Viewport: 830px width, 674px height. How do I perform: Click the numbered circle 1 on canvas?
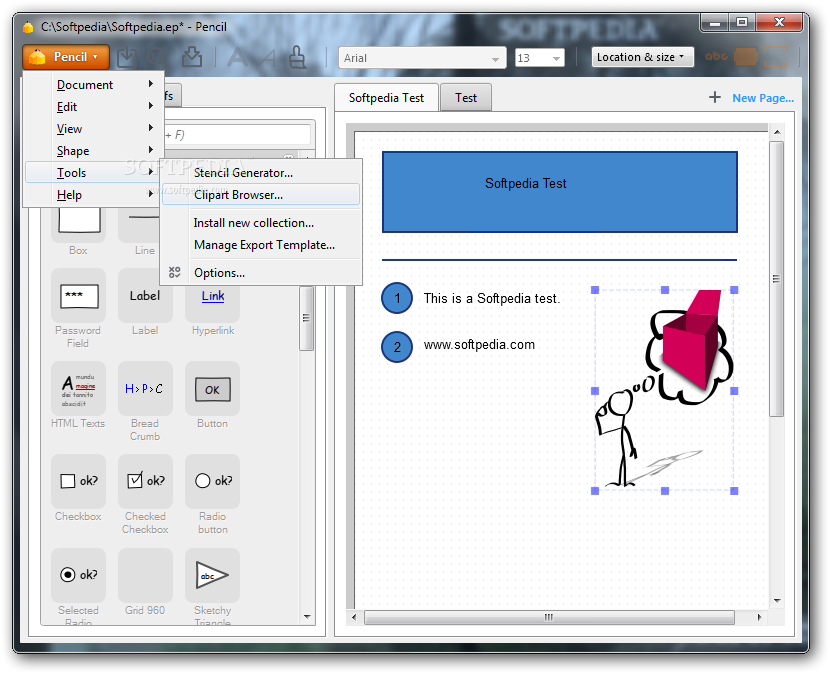tap(397, 298)
